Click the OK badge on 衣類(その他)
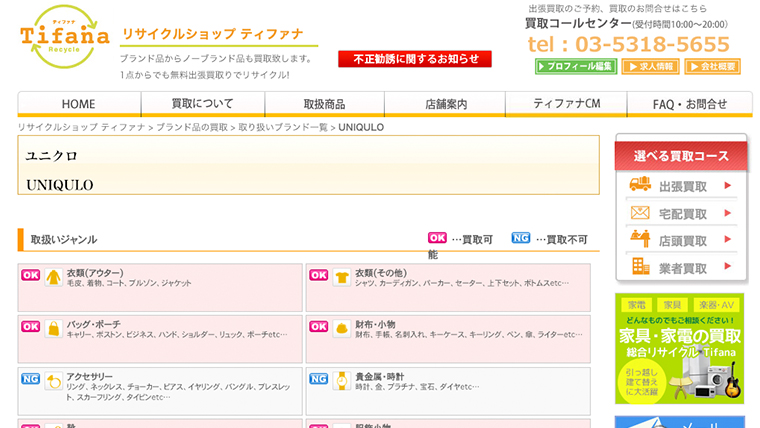 coord(318,275)
